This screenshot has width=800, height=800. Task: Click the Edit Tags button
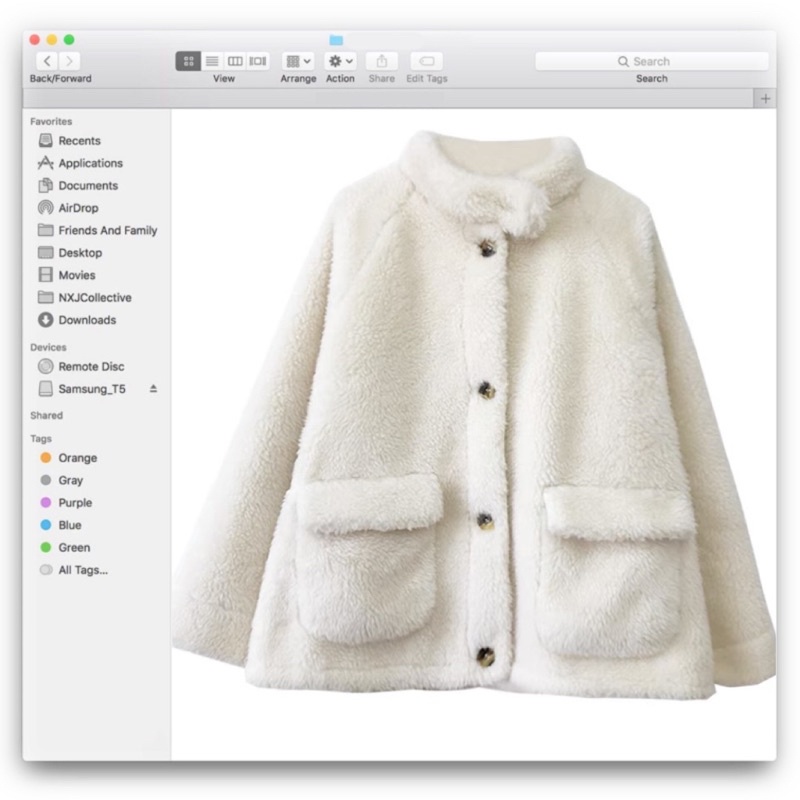(x=427, y=61)
